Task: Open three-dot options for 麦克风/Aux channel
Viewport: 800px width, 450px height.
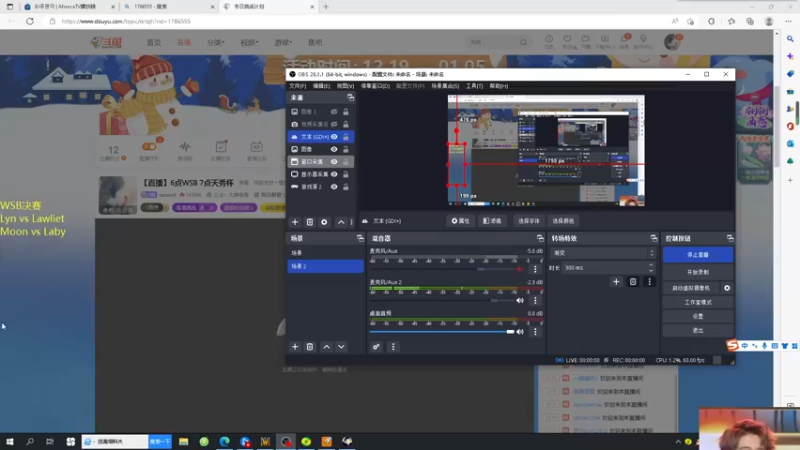Action: point(535,269)
